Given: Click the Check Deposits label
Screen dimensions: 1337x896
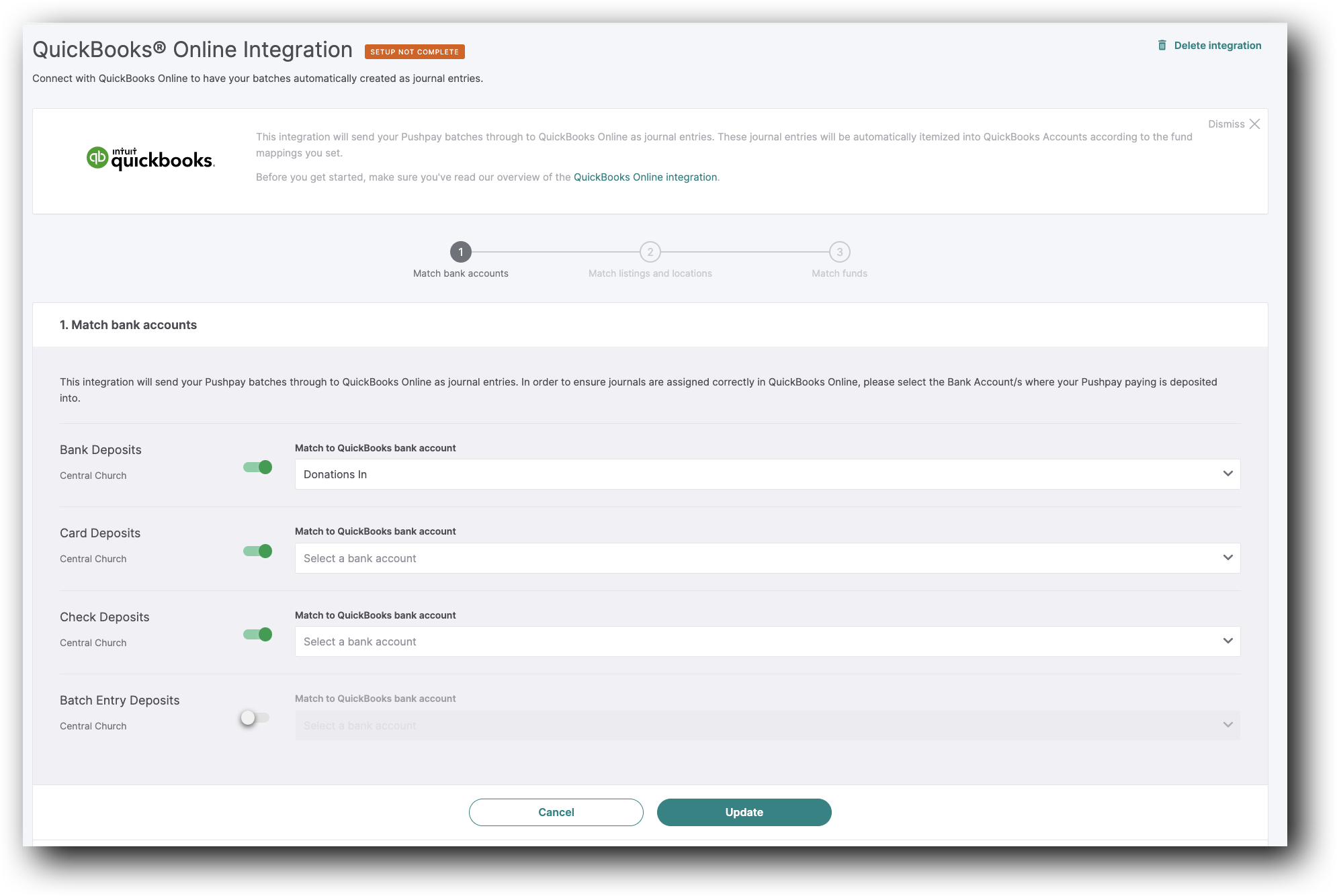Looking at the screenshot, I should tap(105, 617).
